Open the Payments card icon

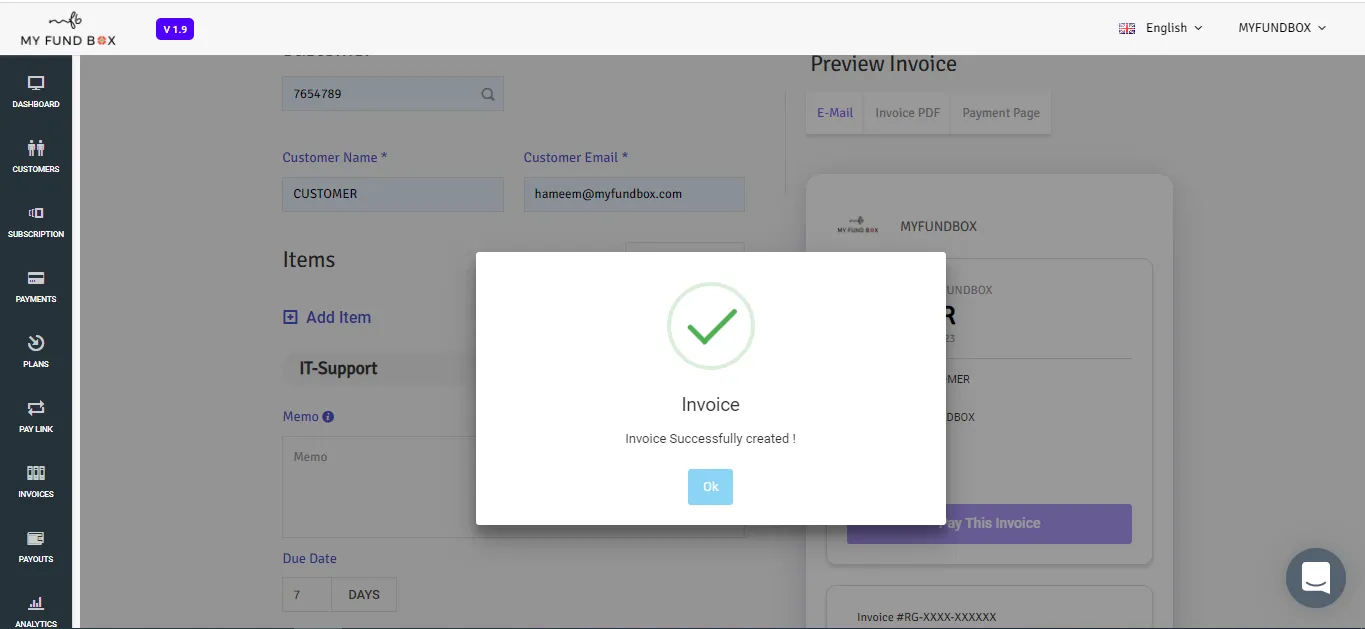36,278
